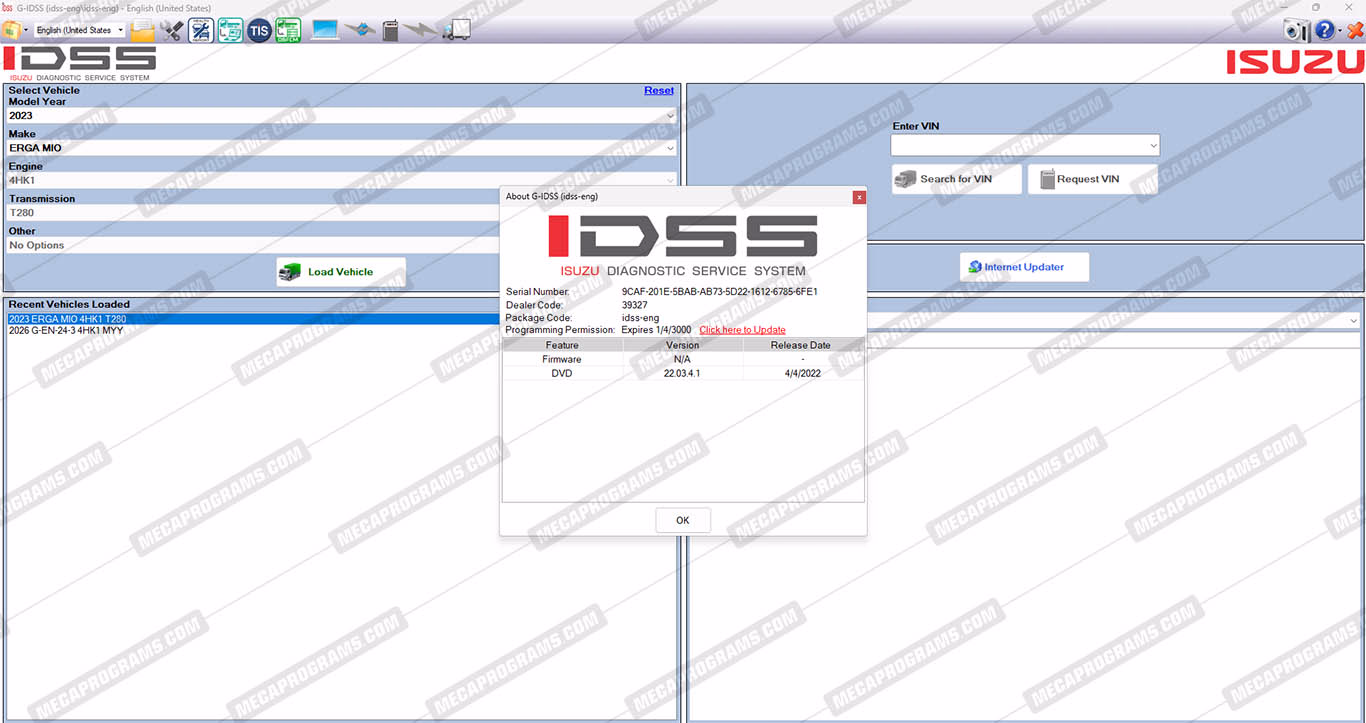Take a screenshot with the camera icon
1366x723 pixels.
[1296, 31]
